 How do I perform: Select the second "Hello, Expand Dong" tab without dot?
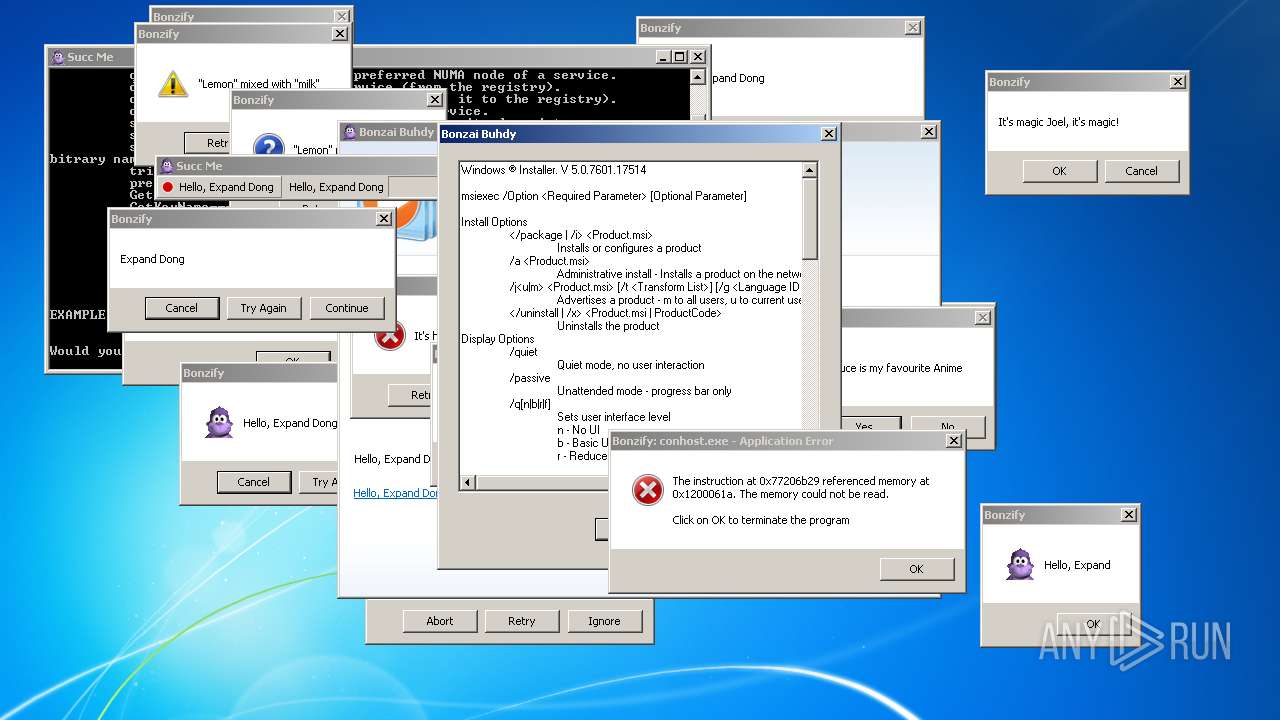tap(336, 187)
